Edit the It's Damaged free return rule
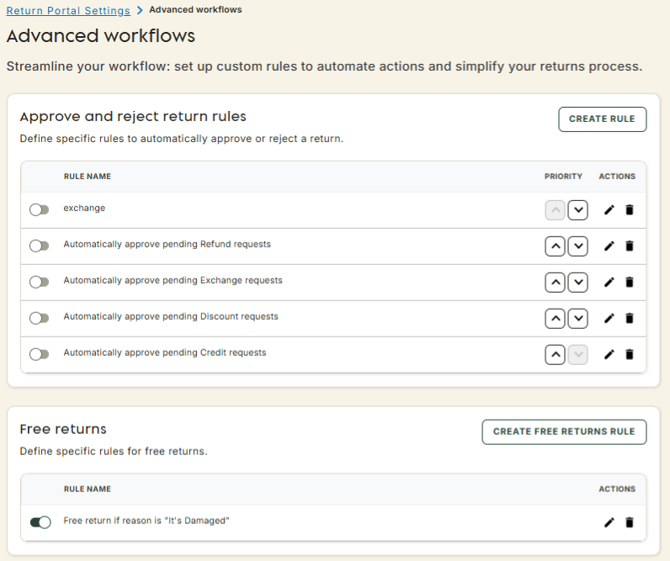This screenshot has width=670, height=561. coord(609,522)
